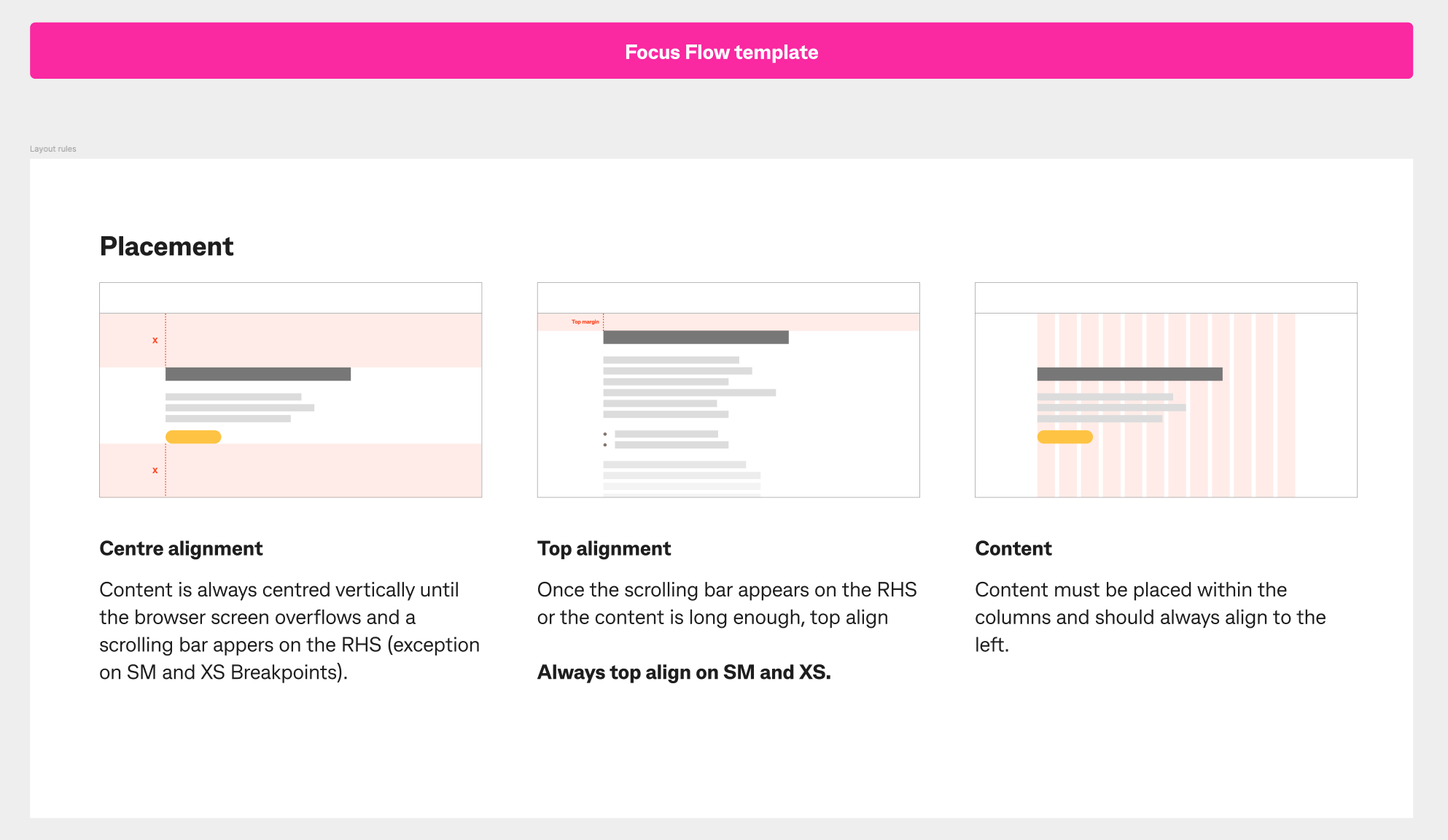Select the Content subheading
Screen dimensions: 1448x840
(x=1013, y=548)
